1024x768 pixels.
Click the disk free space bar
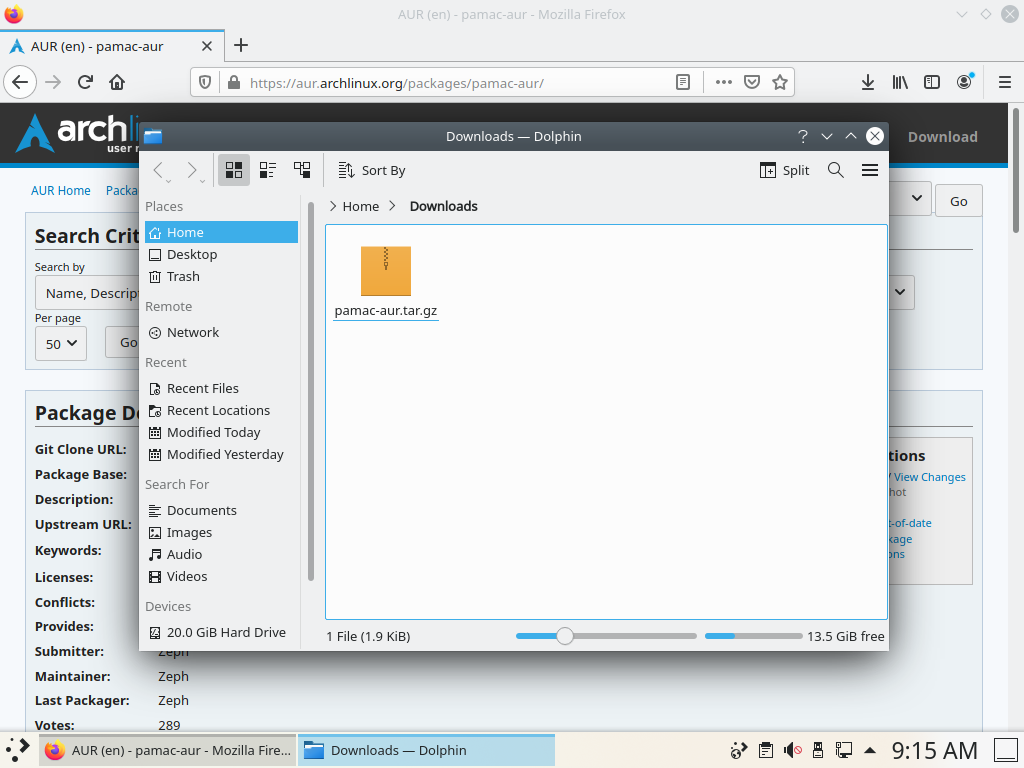[x=754, y=636]
